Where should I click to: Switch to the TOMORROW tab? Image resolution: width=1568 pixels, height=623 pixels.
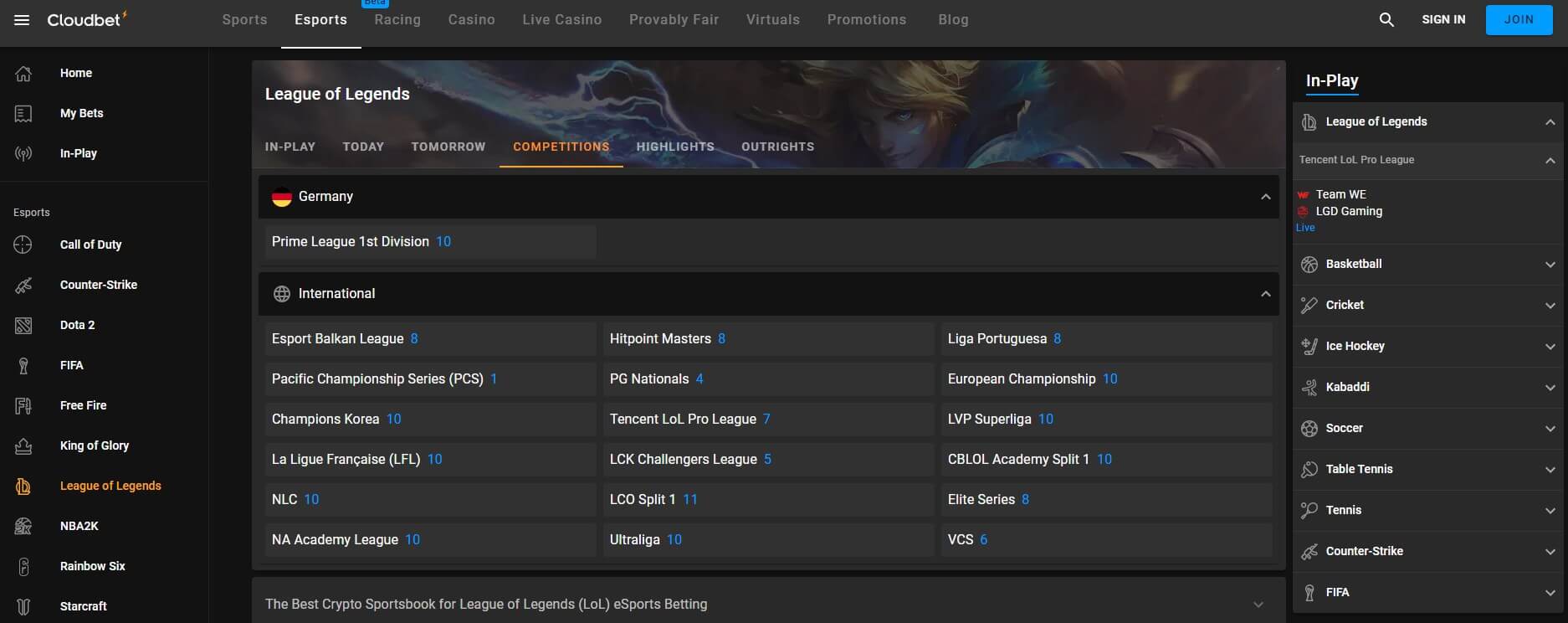[448, 147]
